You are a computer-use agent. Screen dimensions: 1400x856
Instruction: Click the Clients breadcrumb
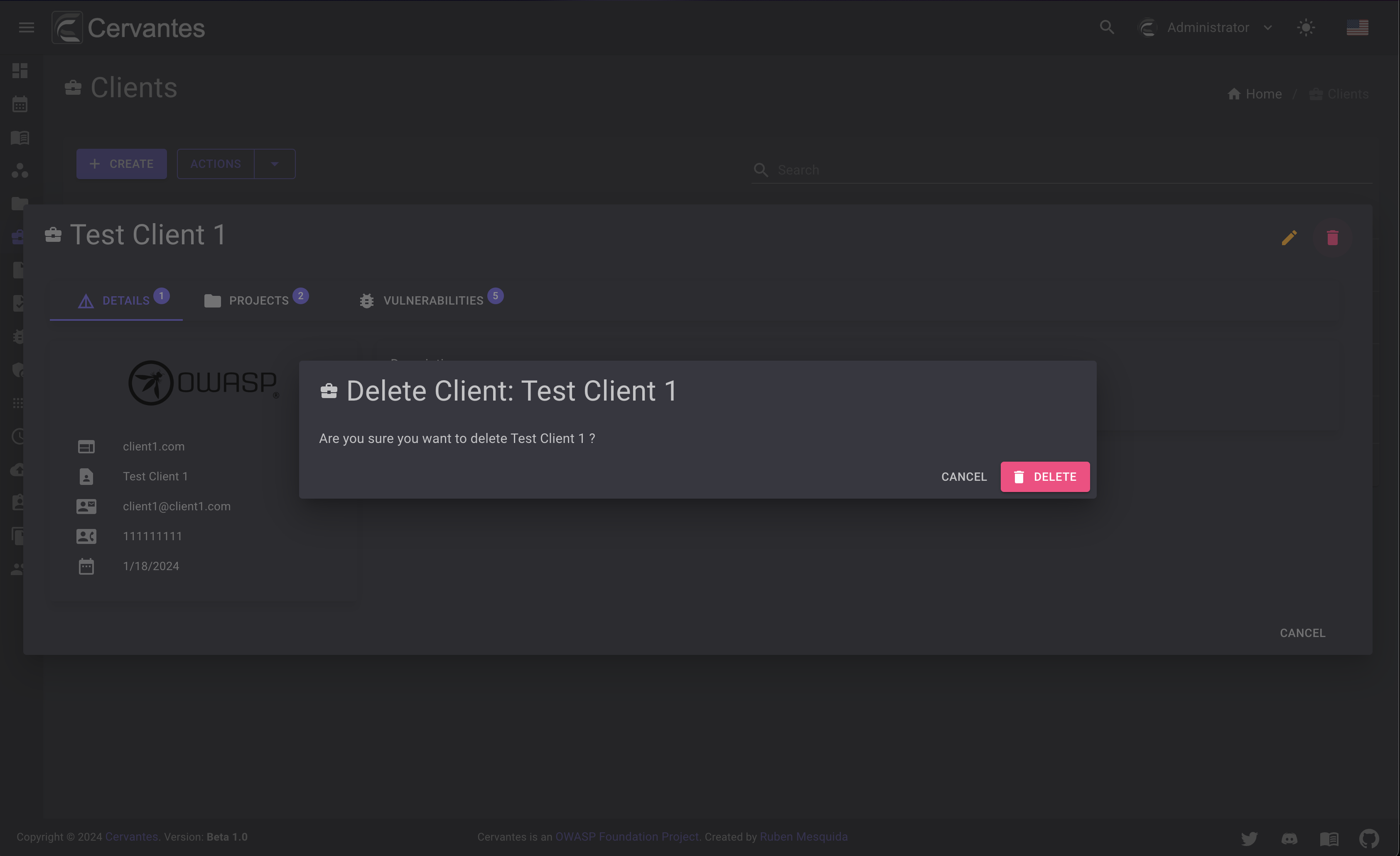pyautogui.click(x=1339, y=94)
